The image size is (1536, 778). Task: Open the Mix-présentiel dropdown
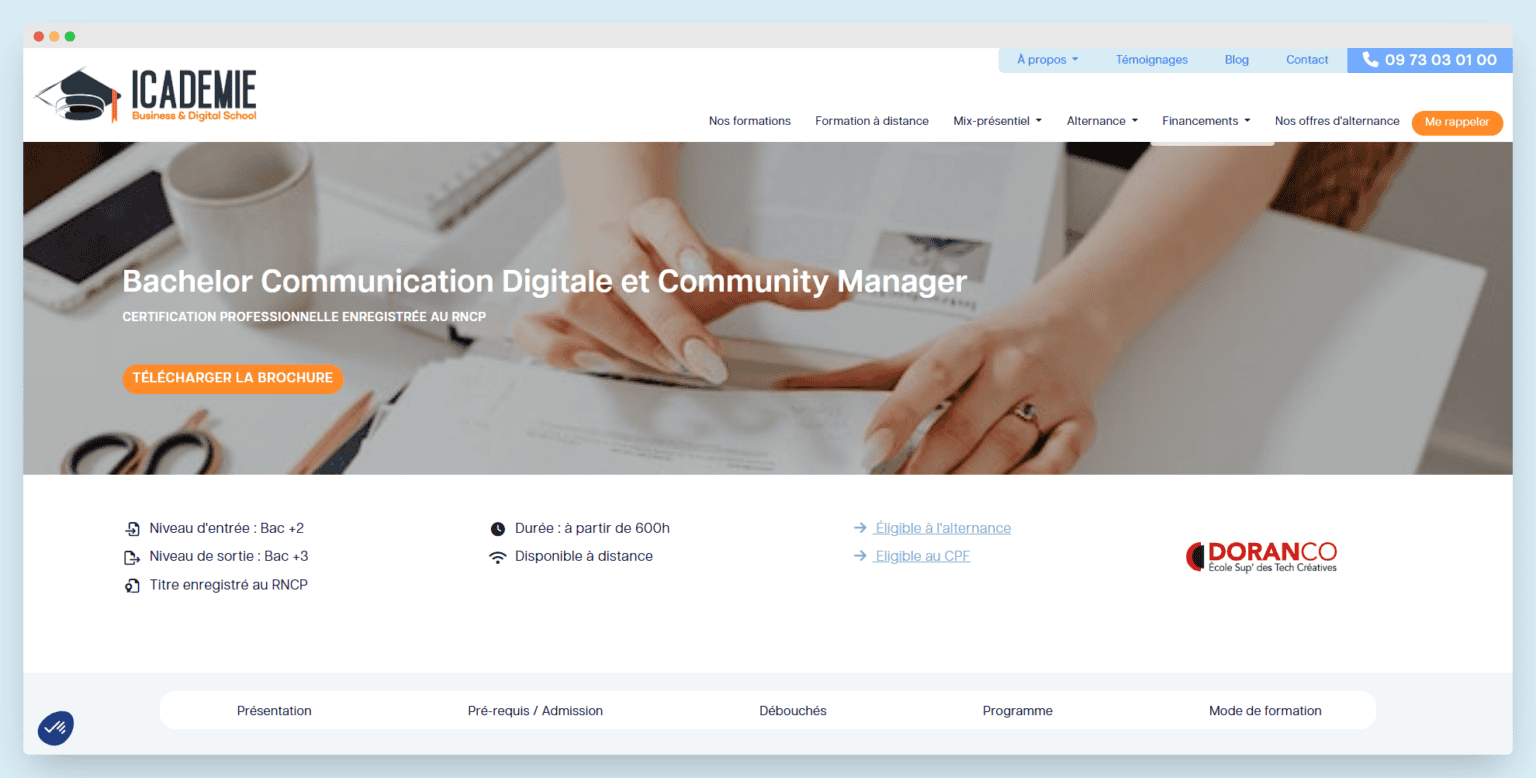[x=996, y=120]
